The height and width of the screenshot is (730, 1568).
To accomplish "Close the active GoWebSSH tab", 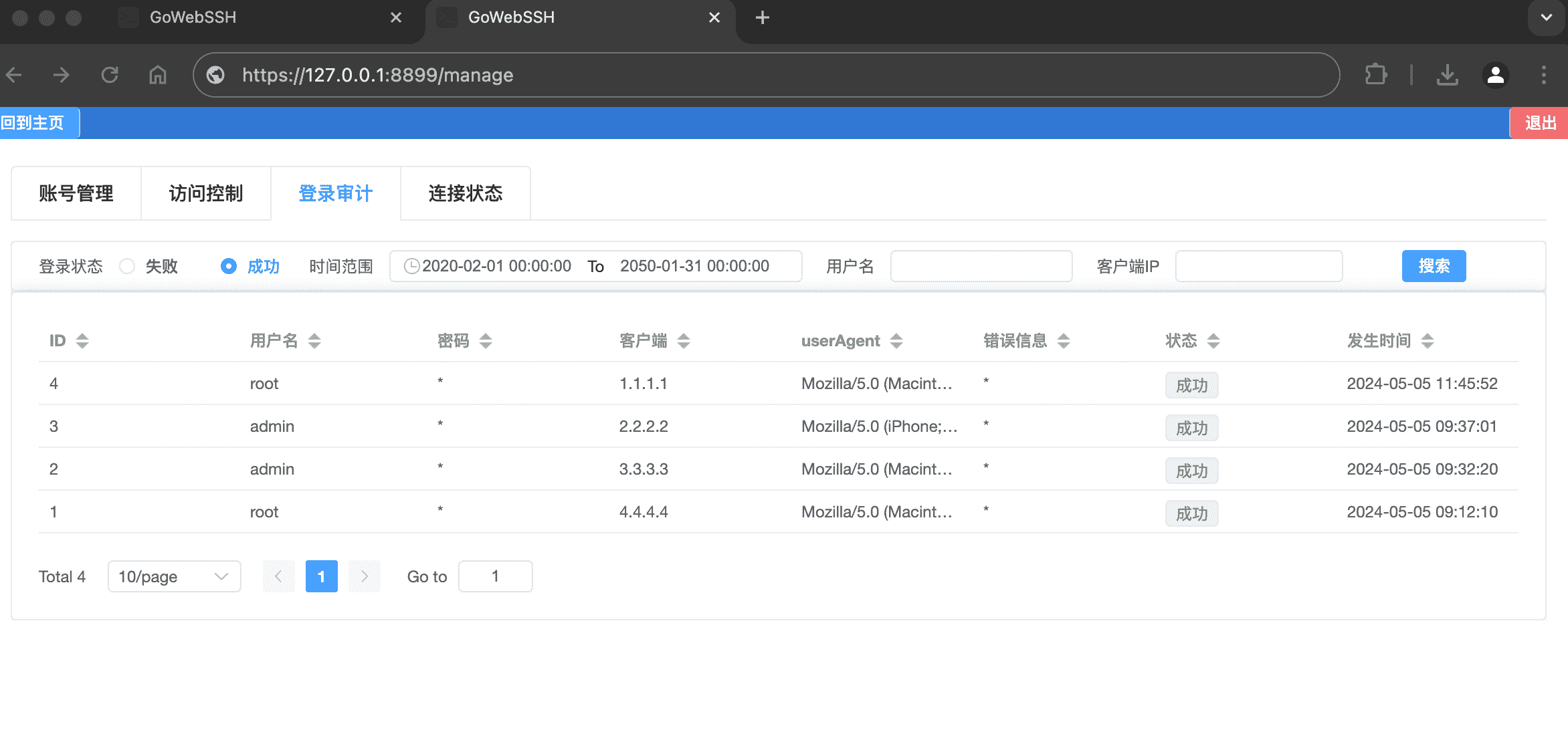I will pos(714,17).
